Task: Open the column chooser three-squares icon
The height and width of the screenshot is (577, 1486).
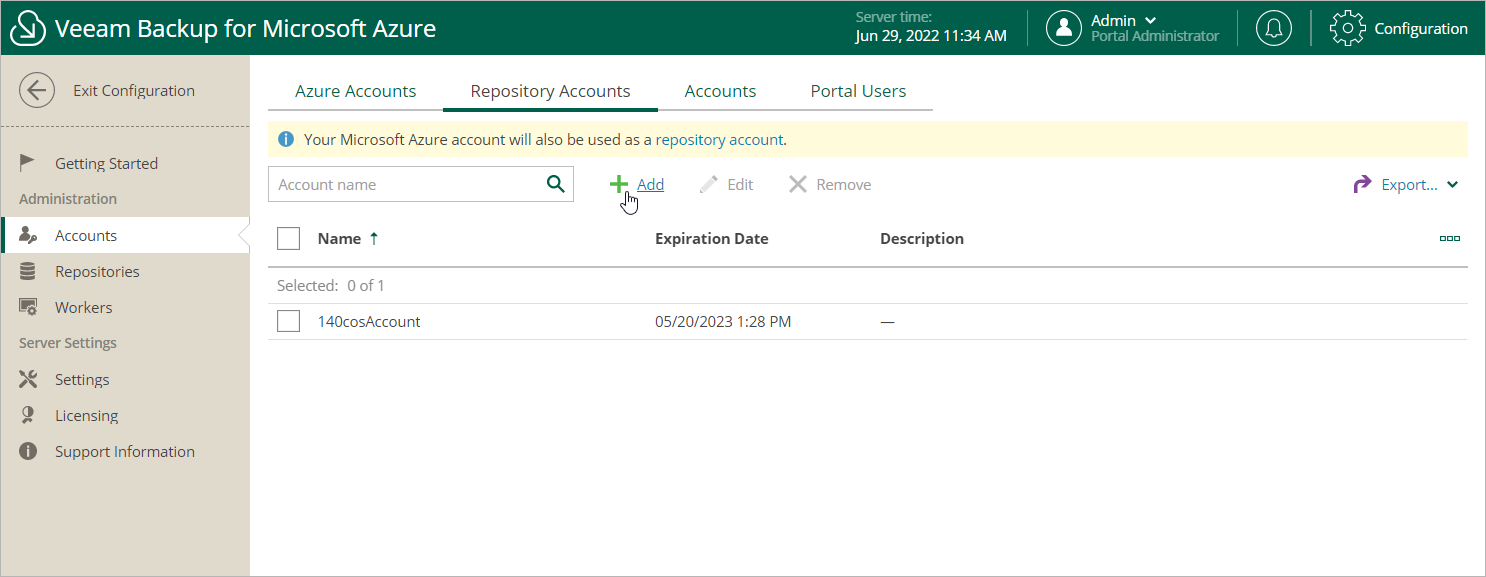Action: click(x=1450, y=239)
